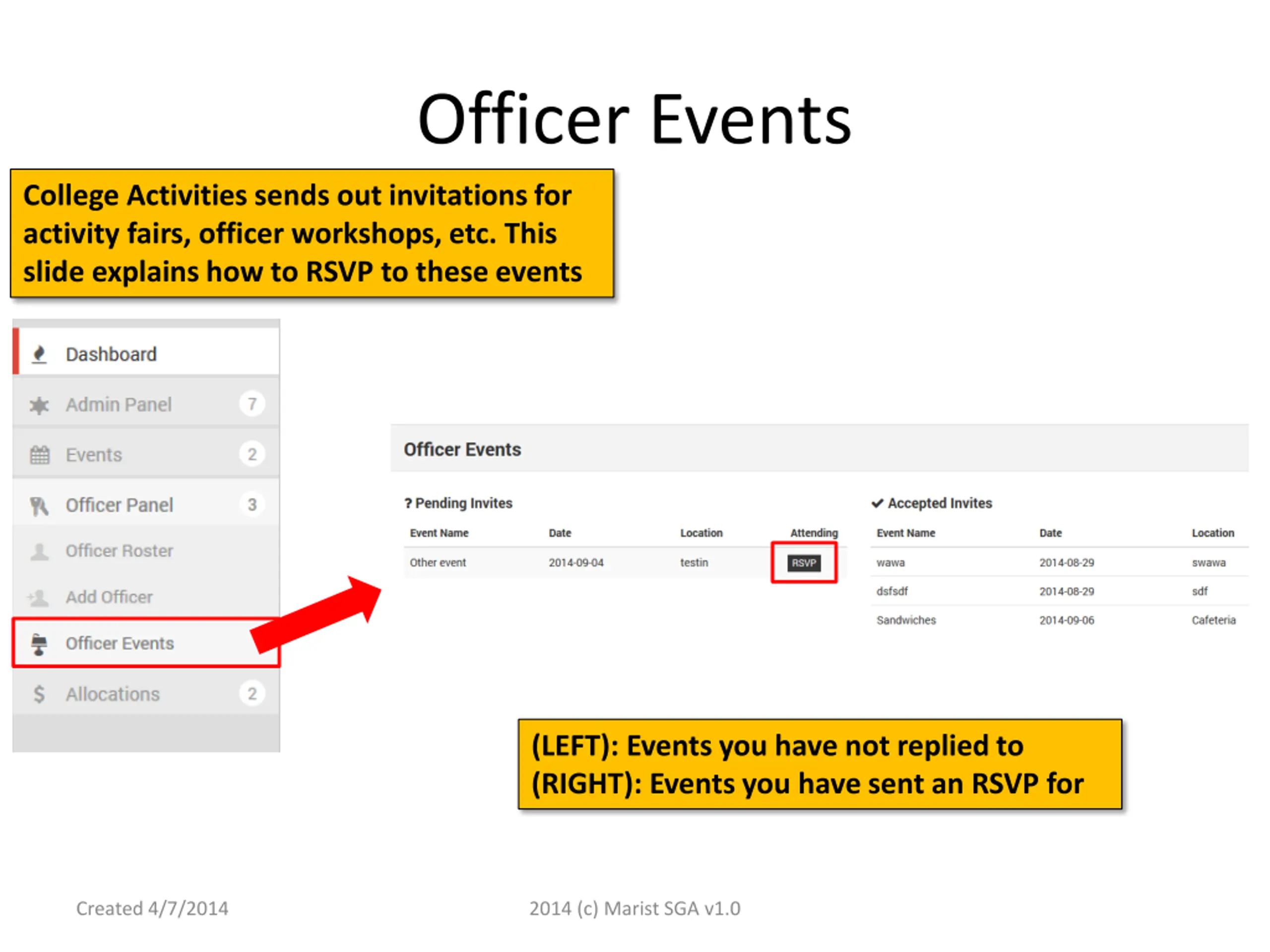Click the Pending Invites heading
The width and height of the screenshot is (1270, 952).
(463, 503)
